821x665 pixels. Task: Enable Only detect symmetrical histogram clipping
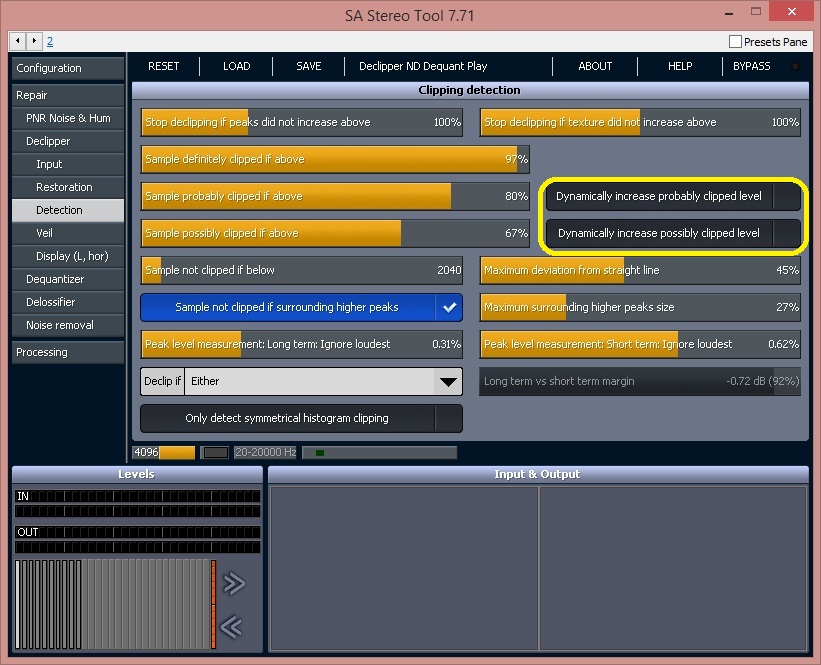point(301,418)
